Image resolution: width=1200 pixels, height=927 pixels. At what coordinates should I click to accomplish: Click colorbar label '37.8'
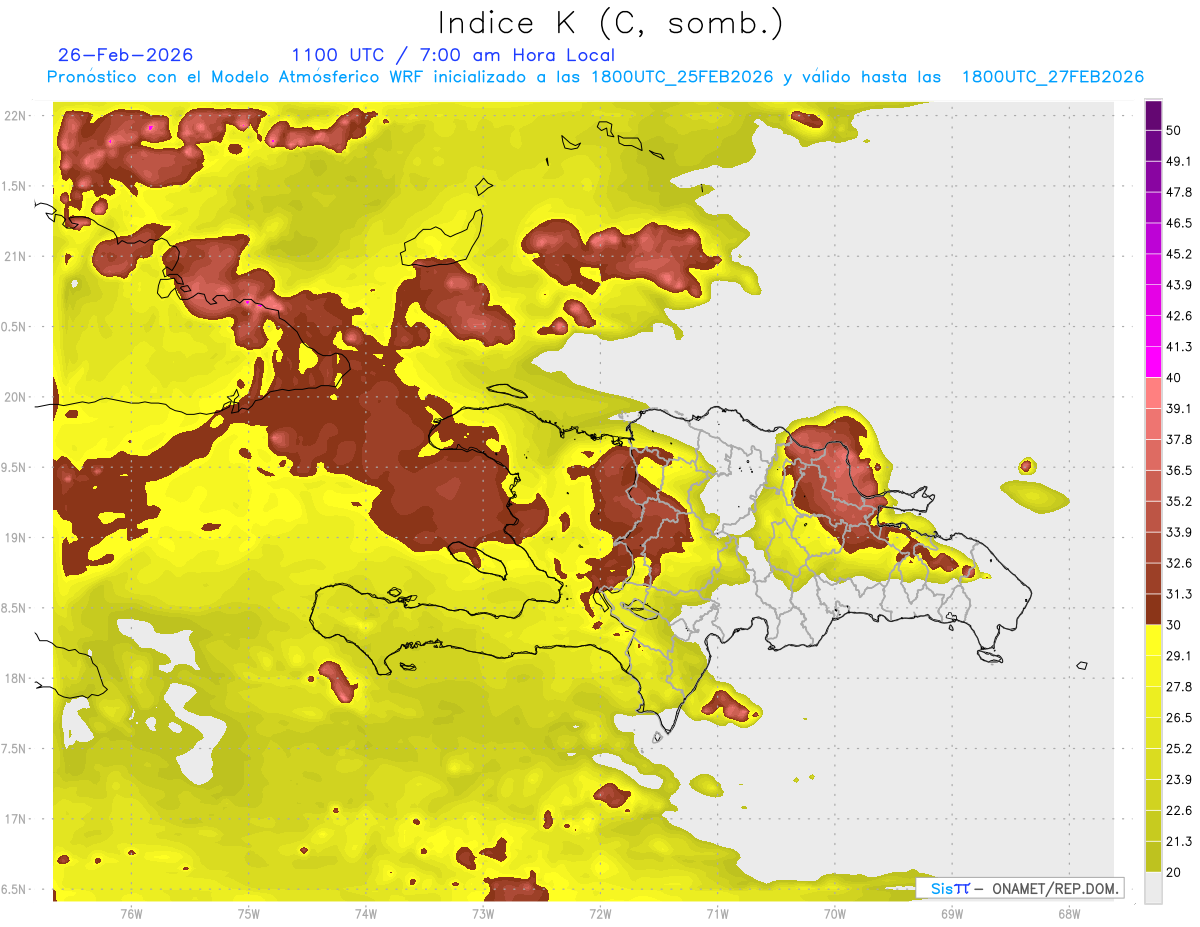1179,439
